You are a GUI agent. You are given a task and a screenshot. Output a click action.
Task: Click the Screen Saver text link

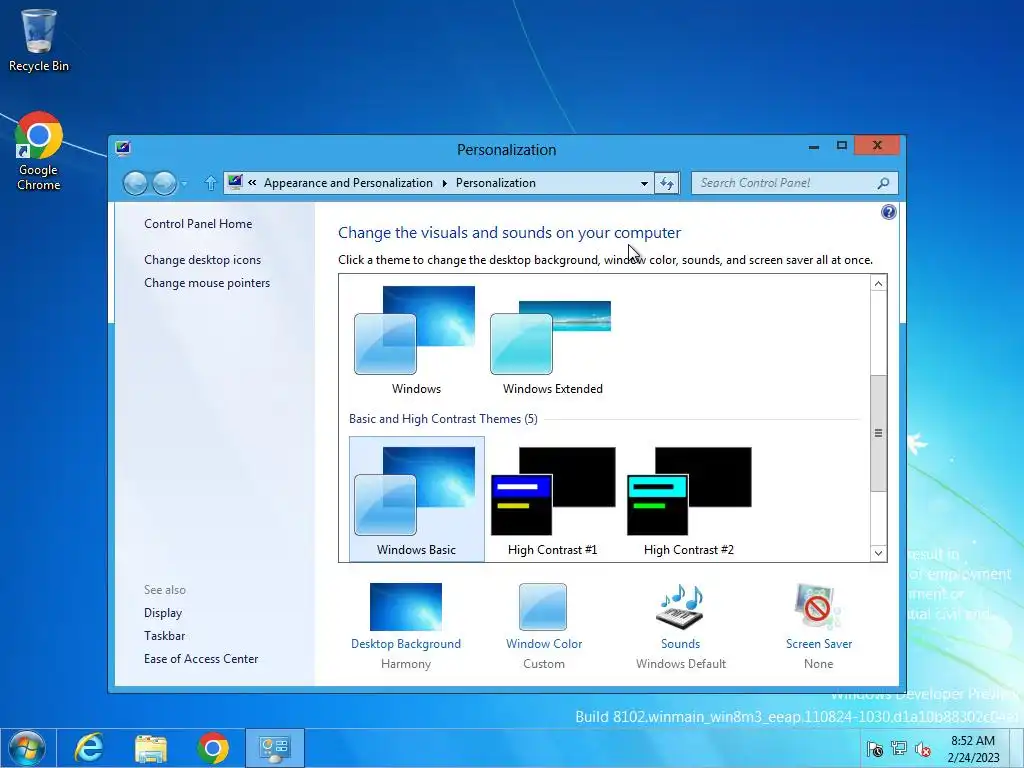click(x=819, y=643)
